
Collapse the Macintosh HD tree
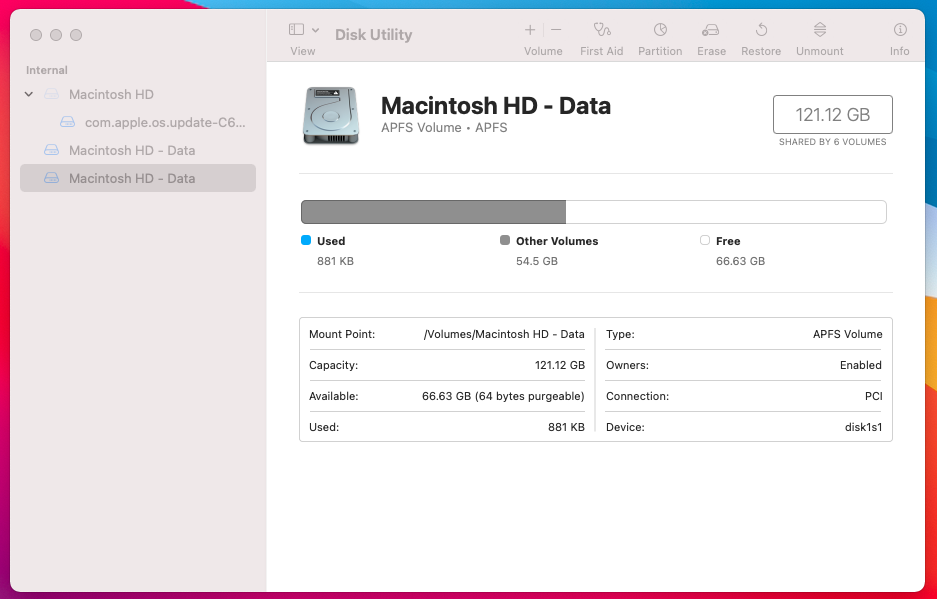29,94
